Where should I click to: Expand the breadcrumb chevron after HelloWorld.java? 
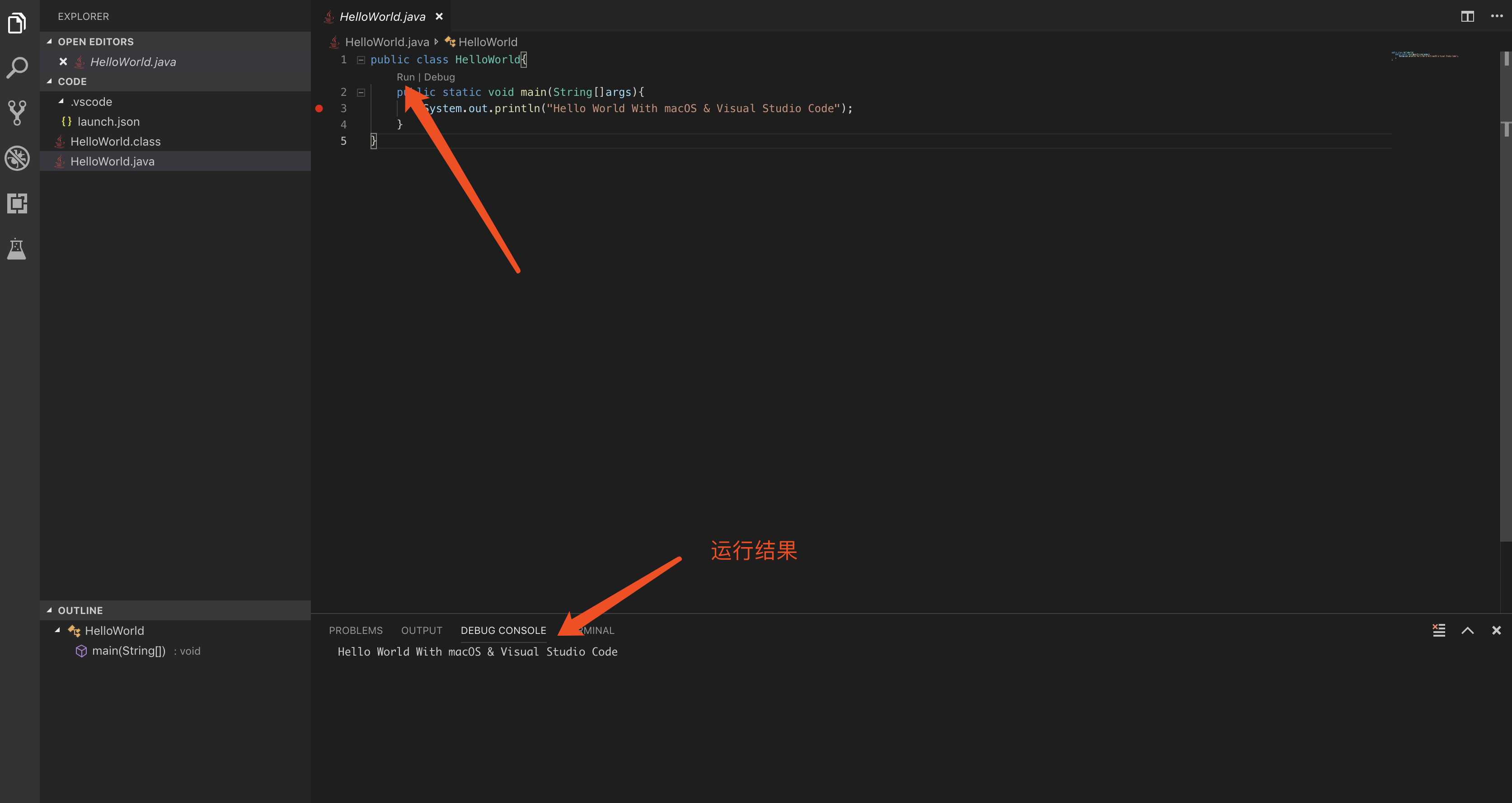click(x=436, y=42)
